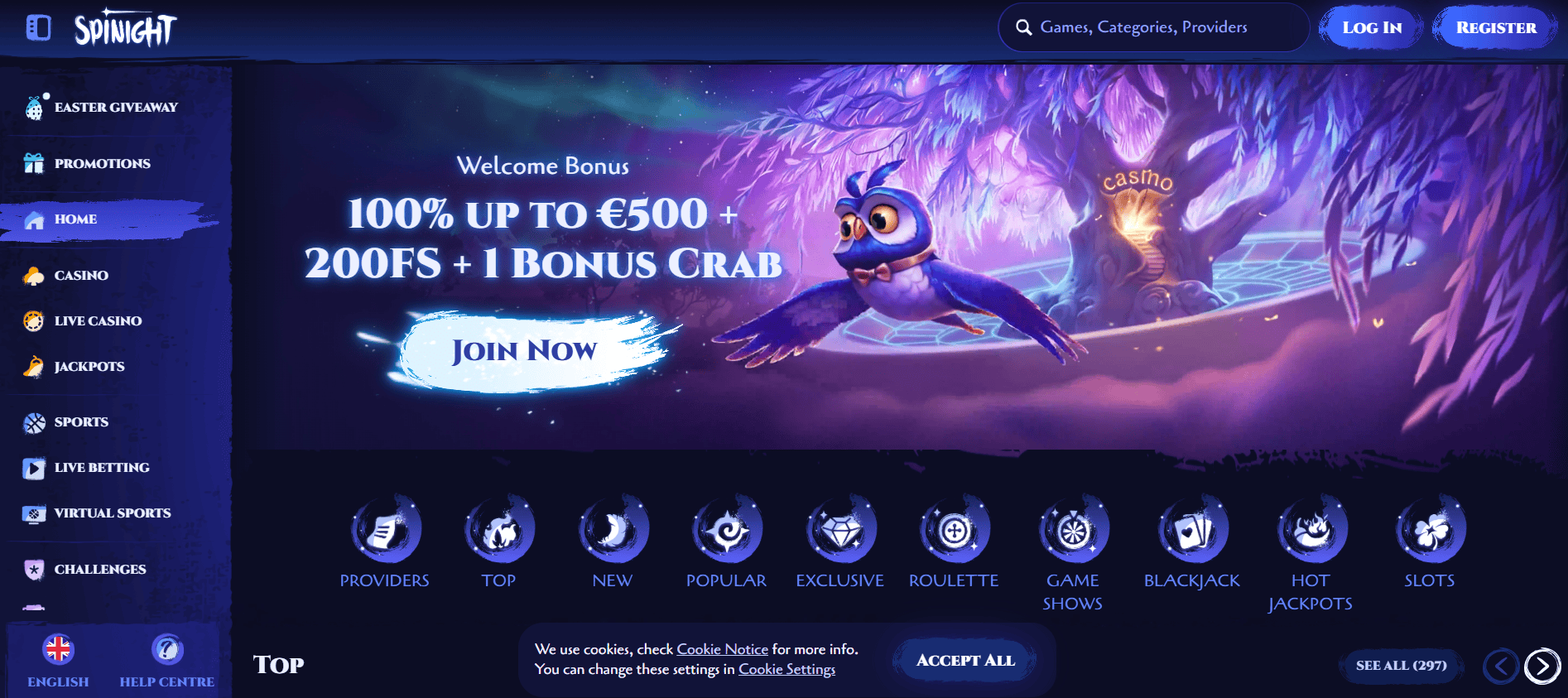Collapse the sidebar with the panel icon
The width and height of the screenshot is (1568, 698).
point(38,28)
